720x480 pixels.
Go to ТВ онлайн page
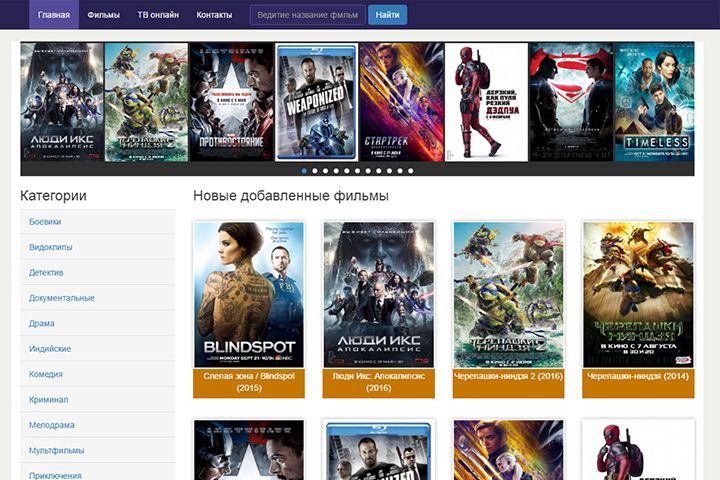[x=158, y=15]
